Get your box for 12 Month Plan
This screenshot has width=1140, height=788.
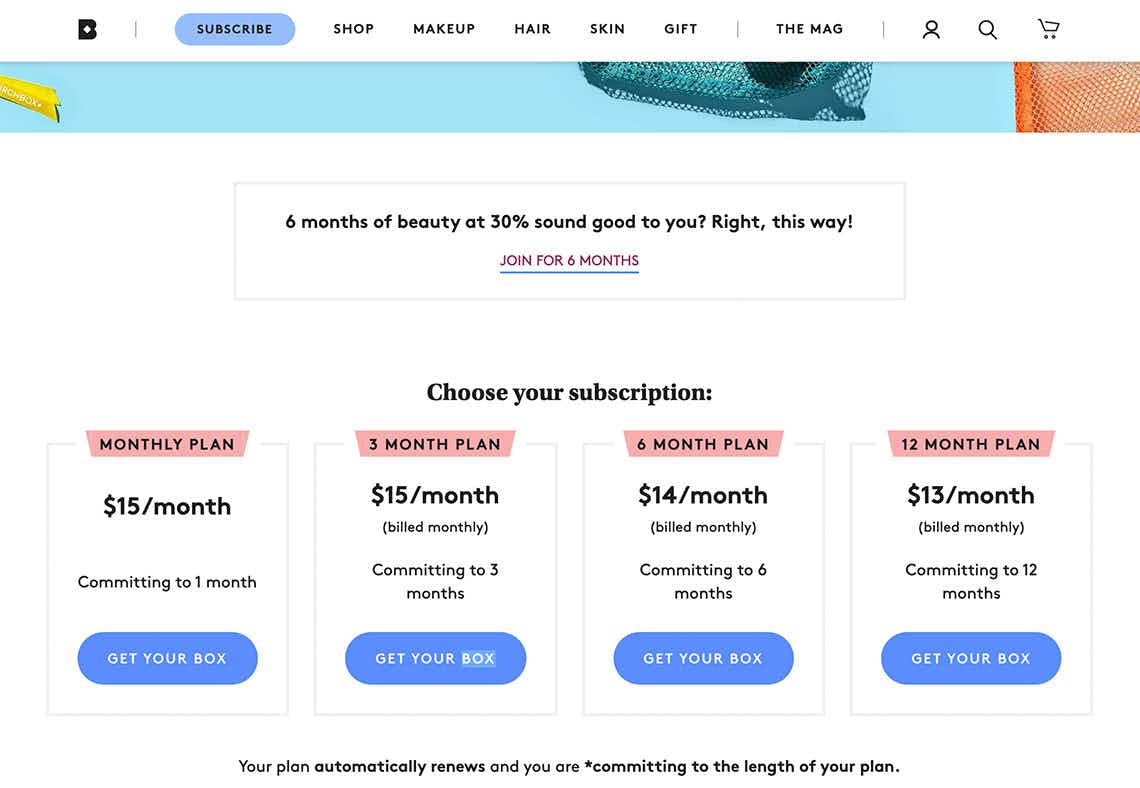[x=971, y=658]
